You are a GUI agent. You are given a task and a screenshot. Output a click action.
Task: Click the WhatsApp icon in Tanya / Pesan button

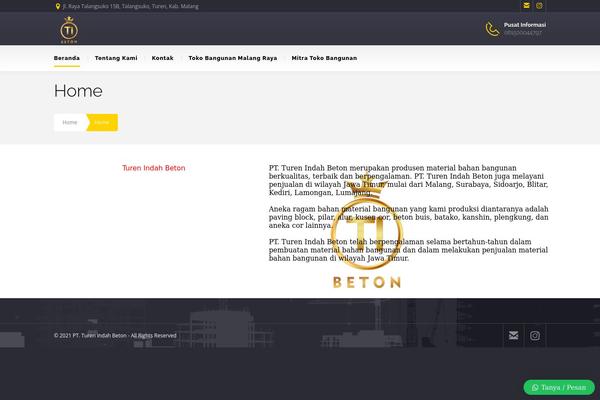coord(535,387)
